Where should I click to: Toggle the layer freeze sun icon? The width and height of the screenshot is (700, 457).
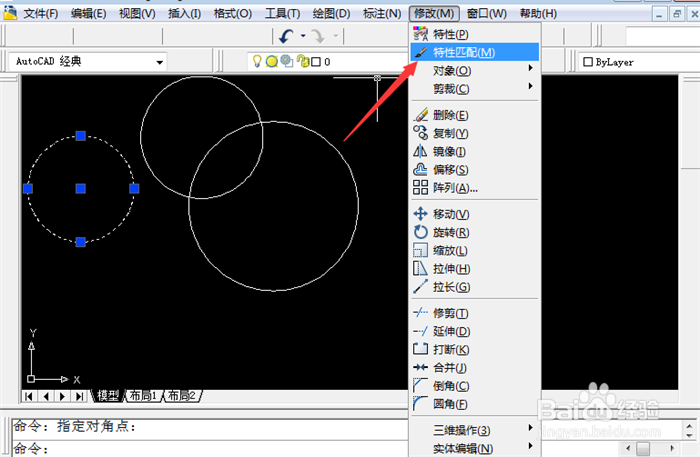pyautogui.click(x=271, y=61)
